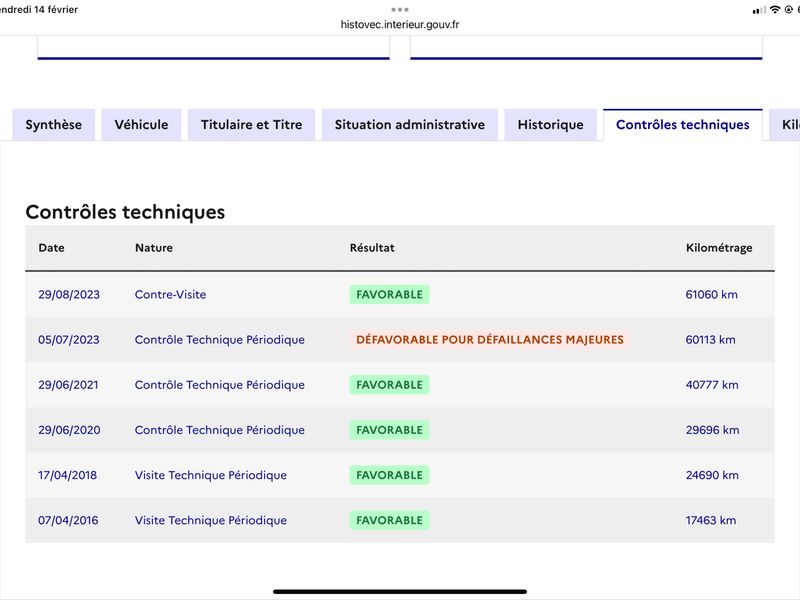800x600 pixels.
Task: Click the Kilométrage column header
Action: point(719,247)
